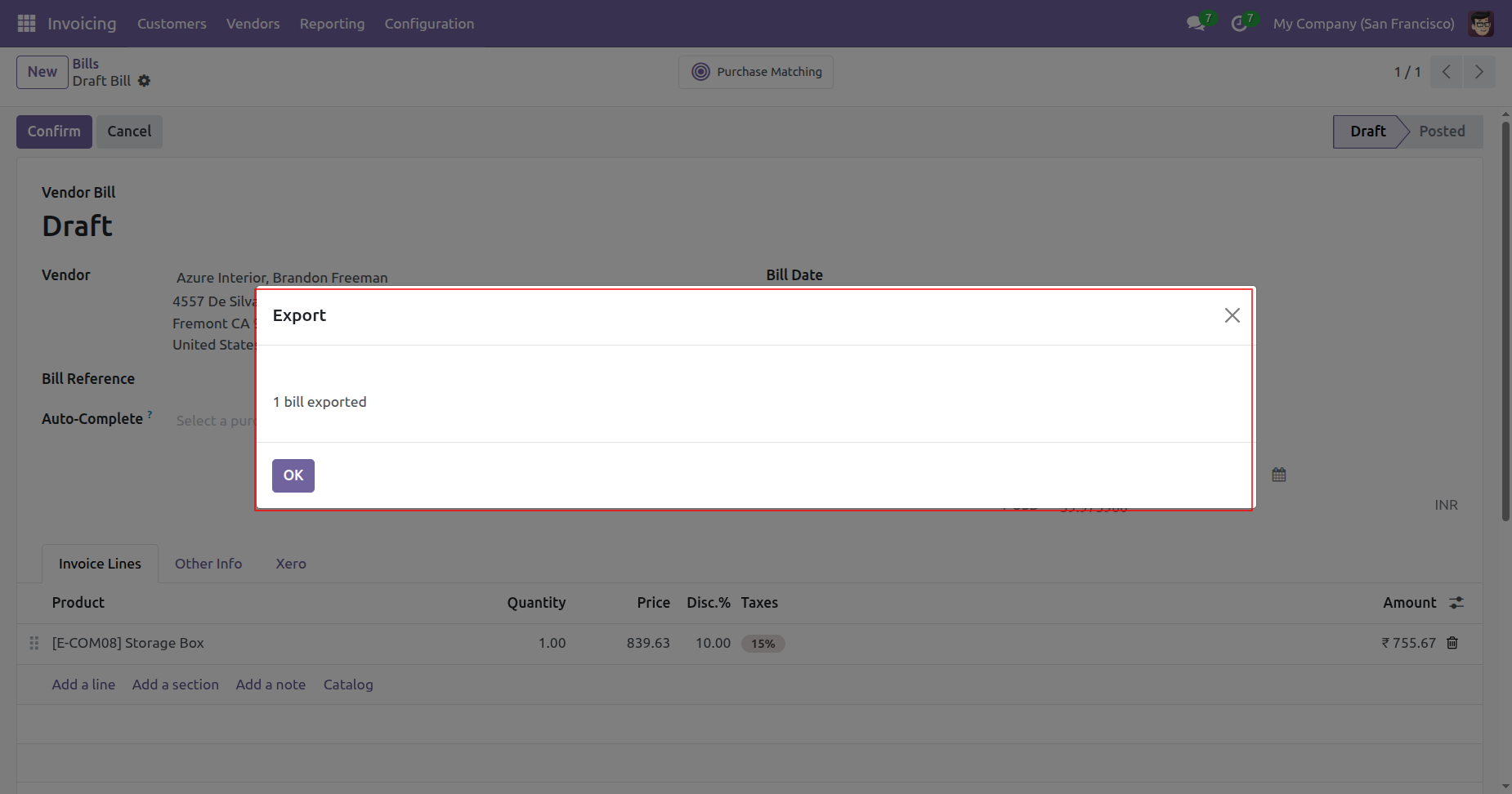Open the discuss messages icon
This screenshot has width=1512, height=794.
[x=1197, y=24]
